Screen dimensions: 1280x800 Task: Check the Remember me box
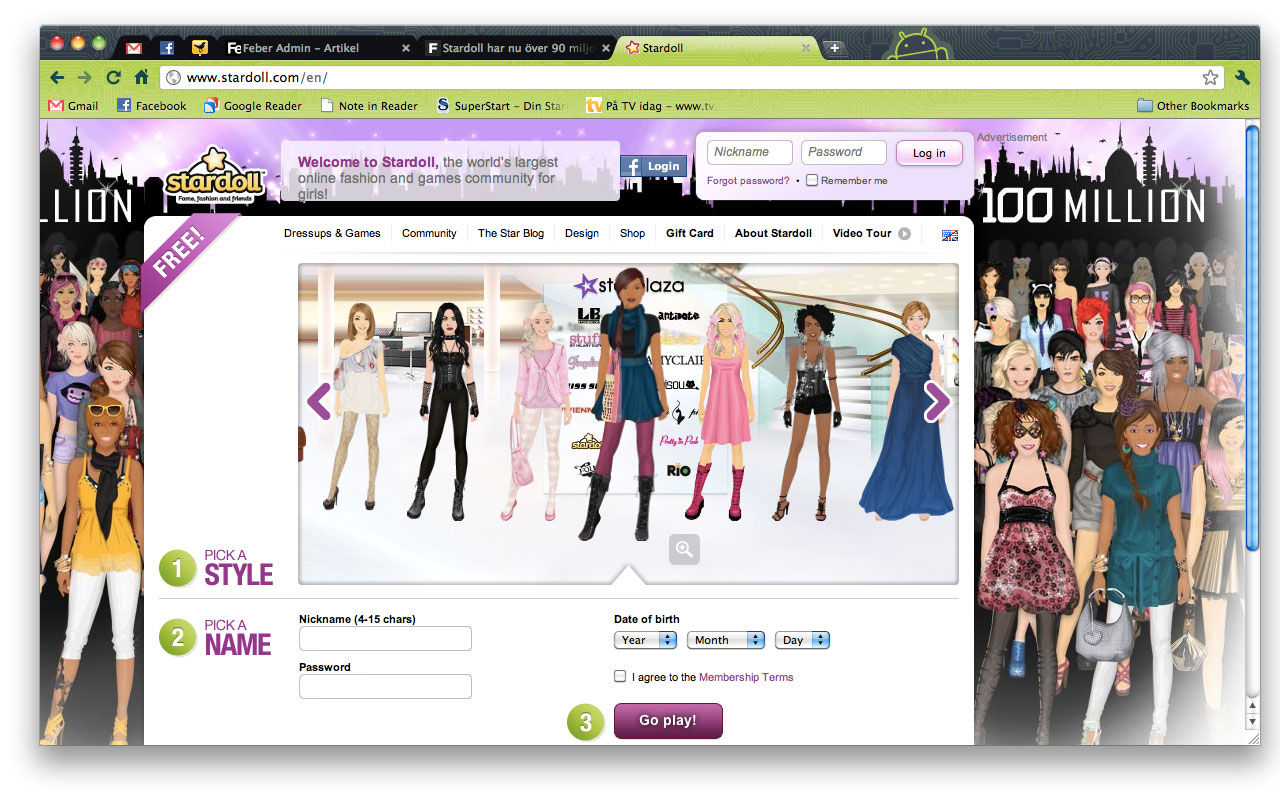coord(812,180)
